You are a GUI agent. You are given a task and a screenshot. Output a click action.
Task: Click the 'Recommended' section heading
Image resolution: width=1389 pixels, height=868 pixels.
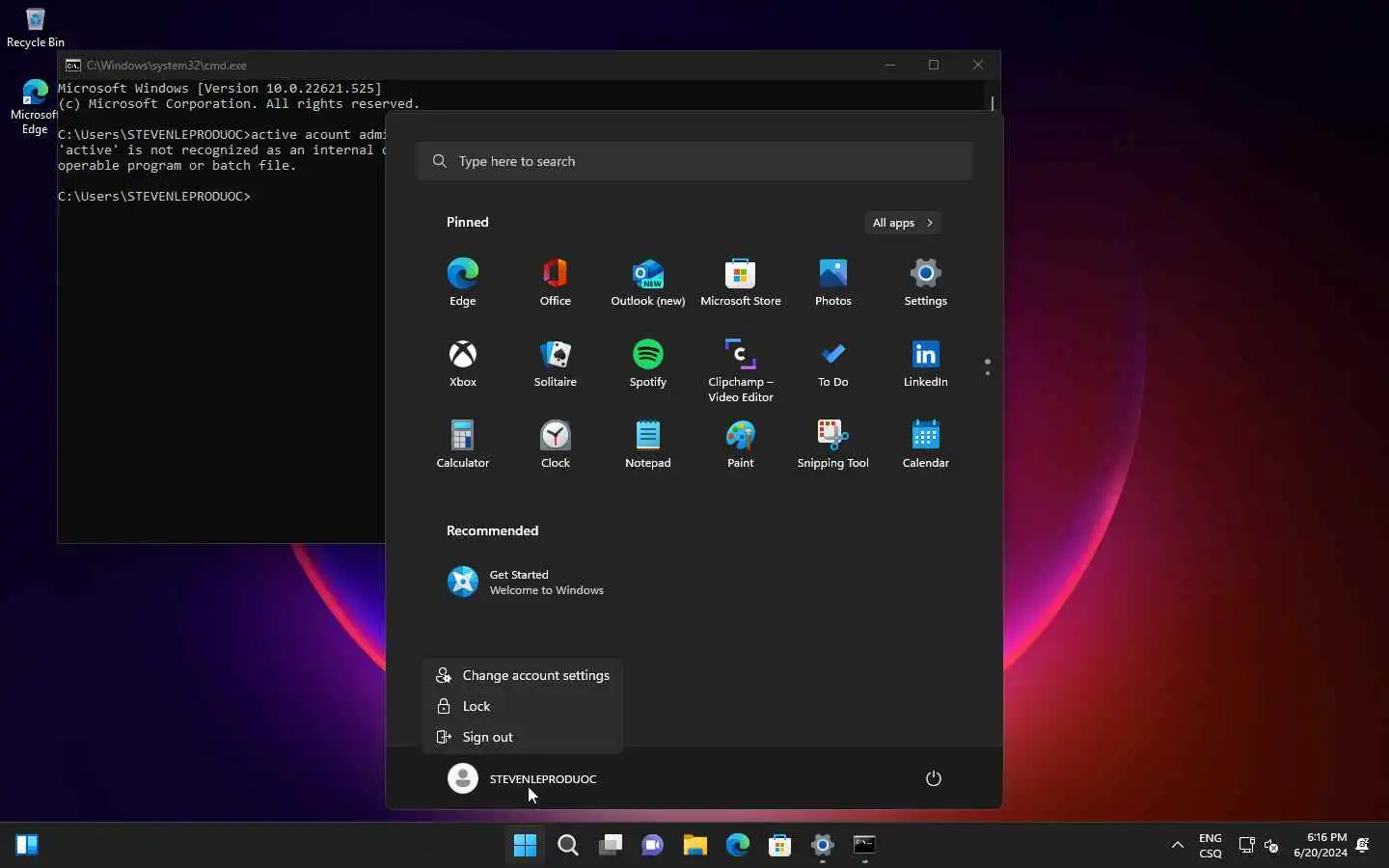click(492, 530)
